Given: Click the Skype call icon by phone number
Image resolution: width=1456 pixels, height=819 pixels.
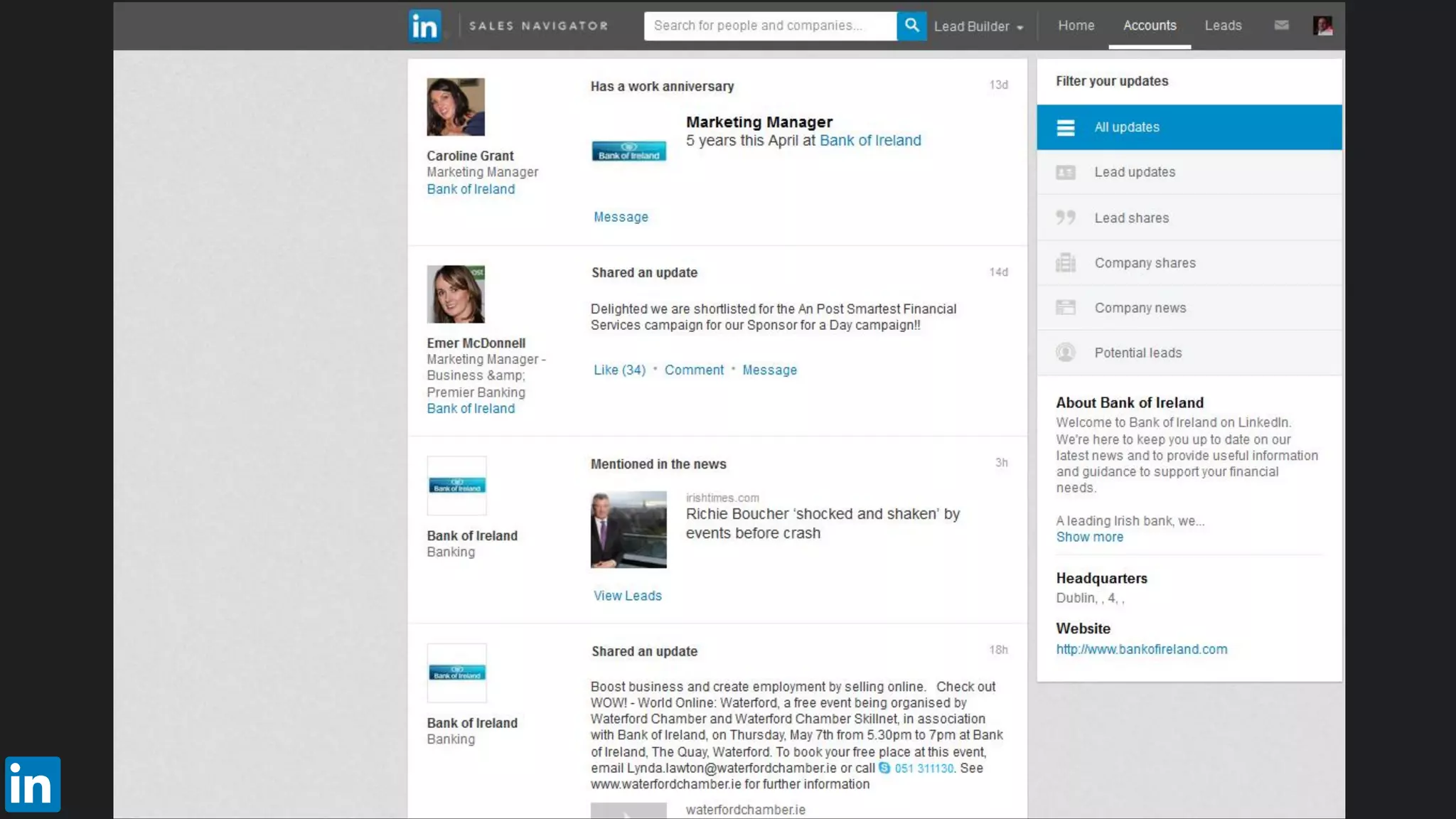Looking at the screenshot, I should click(x=884, y=768).
